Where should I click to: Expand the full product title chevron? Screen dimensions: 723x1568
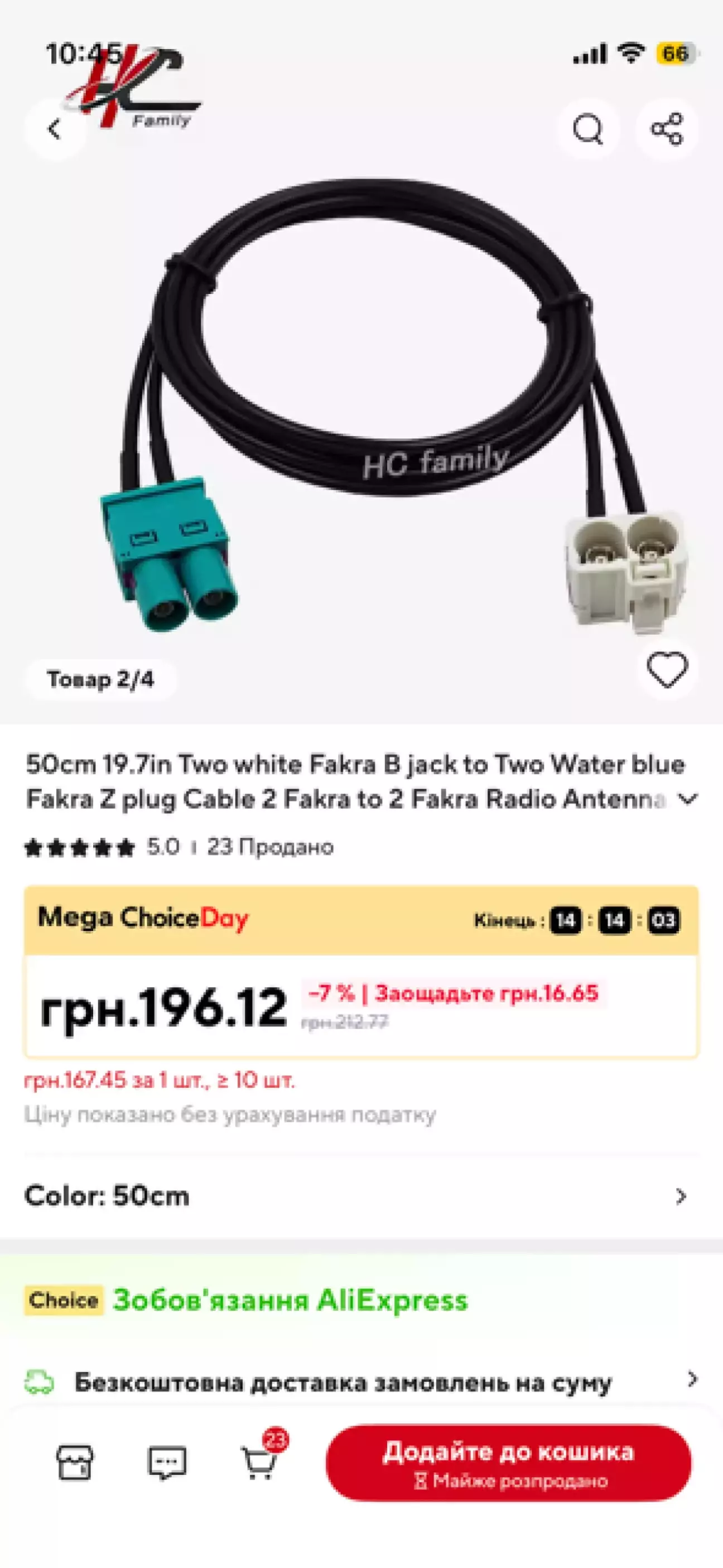coord(688,798)
